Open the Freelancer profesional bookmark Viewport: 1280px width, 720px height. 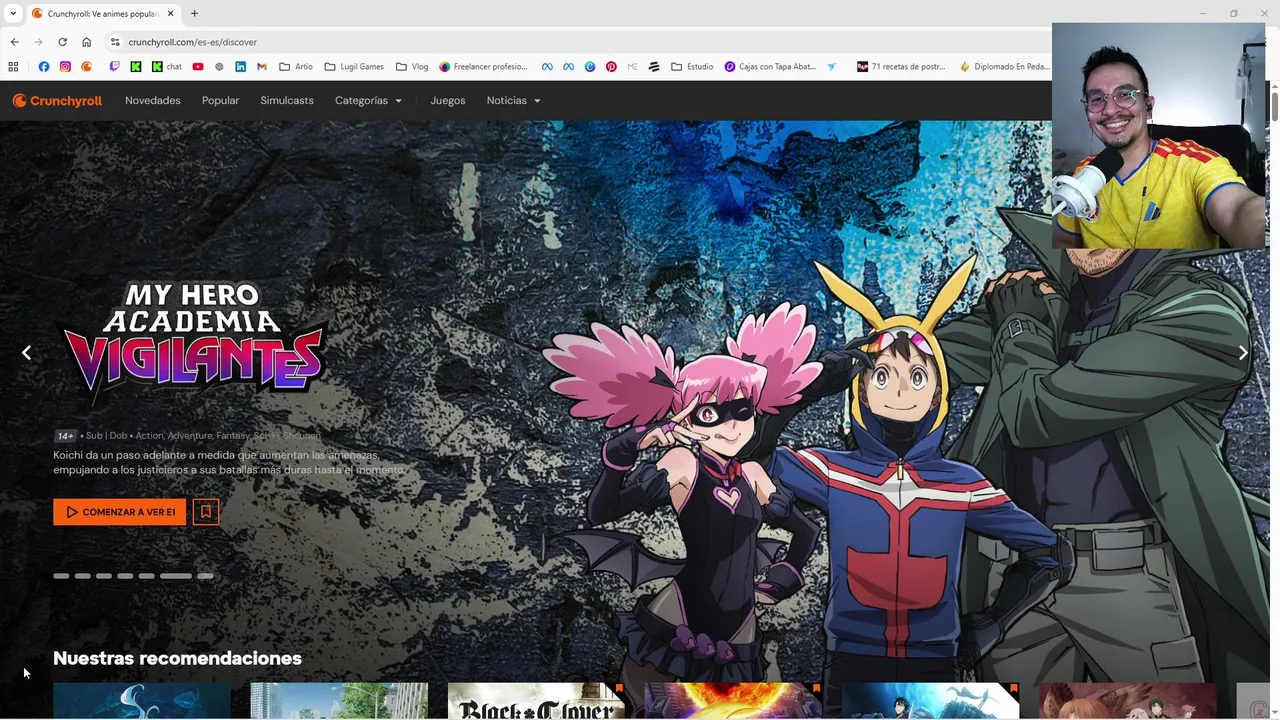(x=483, y=67)
